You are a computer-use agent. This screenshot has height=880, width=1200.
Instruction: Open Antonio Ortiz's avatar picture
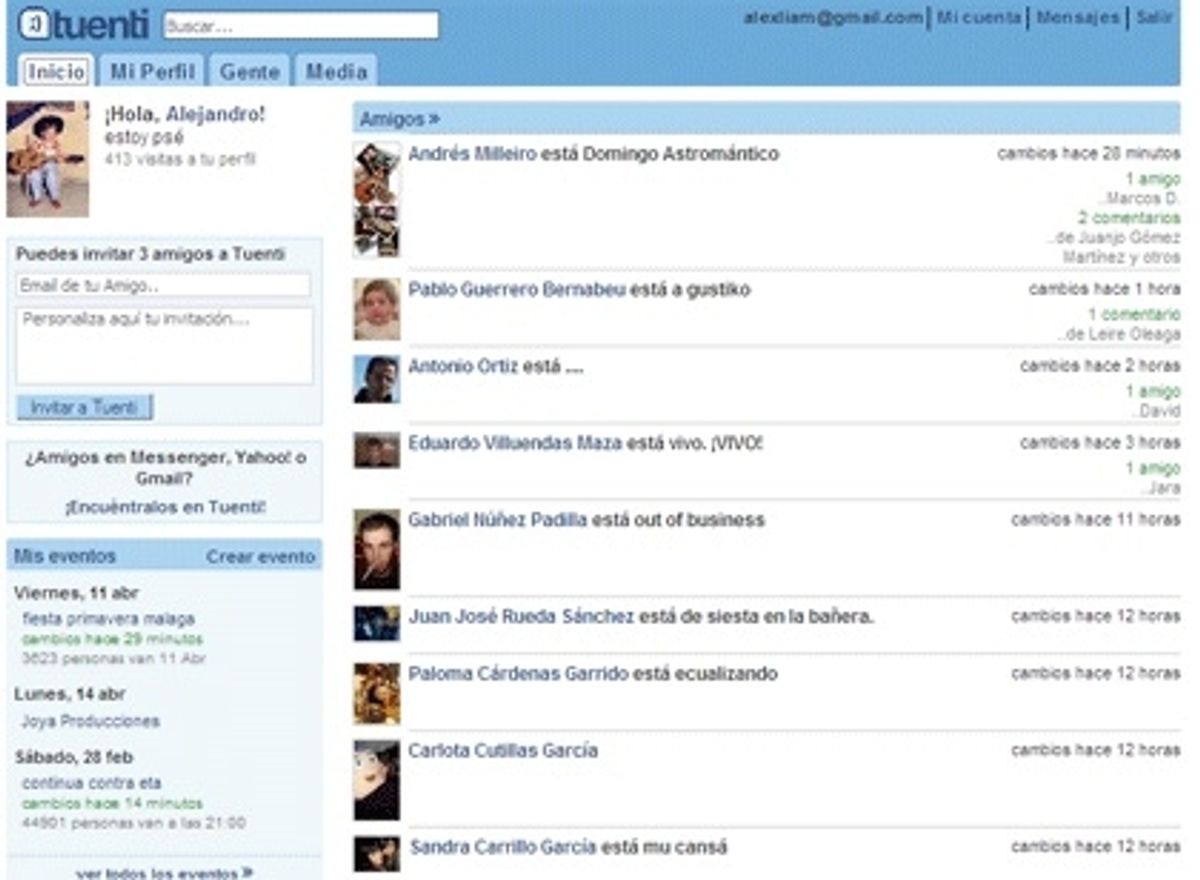coord(377,379)
